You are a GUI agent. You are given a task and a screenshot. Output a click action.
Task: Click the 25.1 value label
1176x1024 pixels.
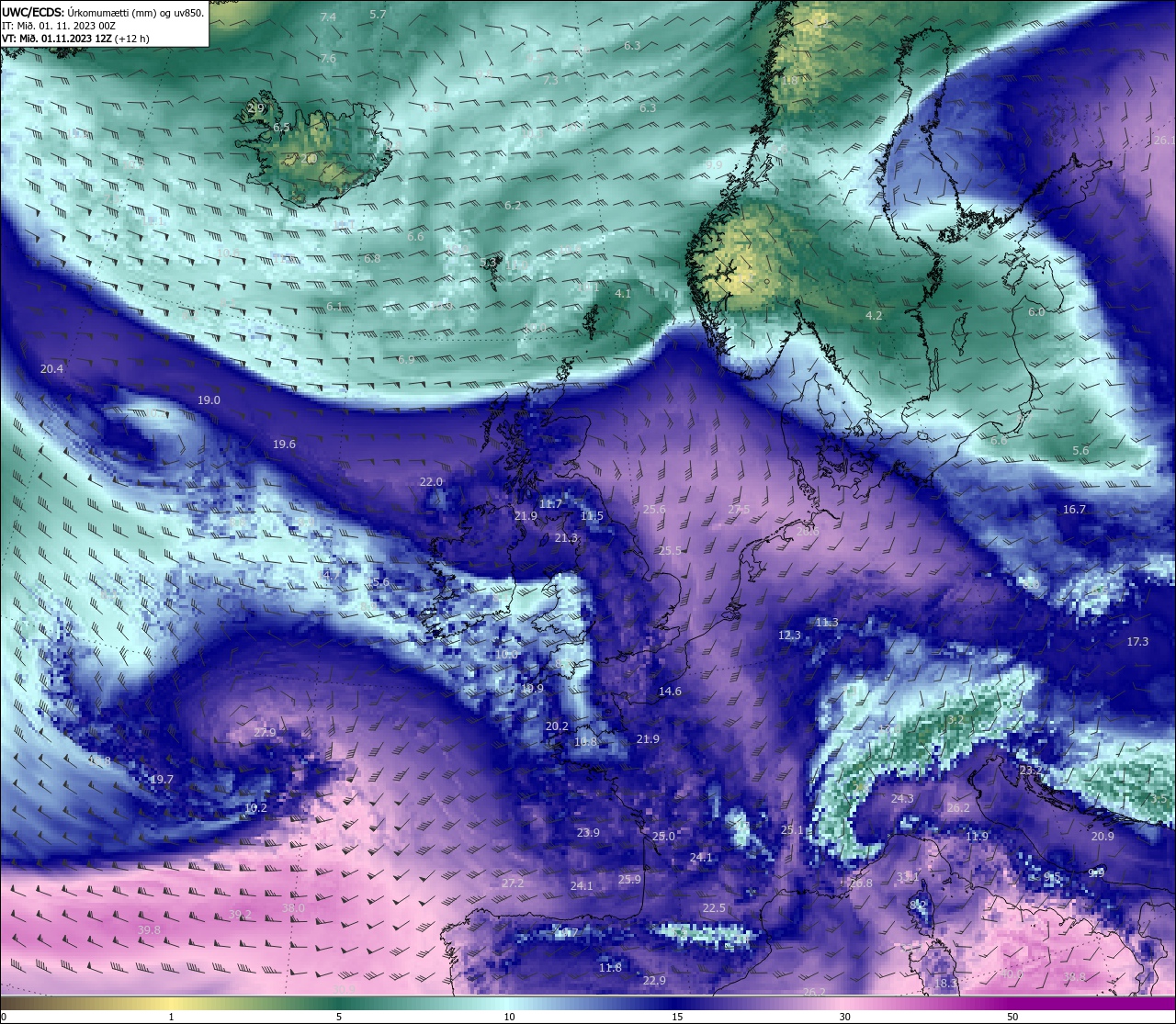point(792,830)
